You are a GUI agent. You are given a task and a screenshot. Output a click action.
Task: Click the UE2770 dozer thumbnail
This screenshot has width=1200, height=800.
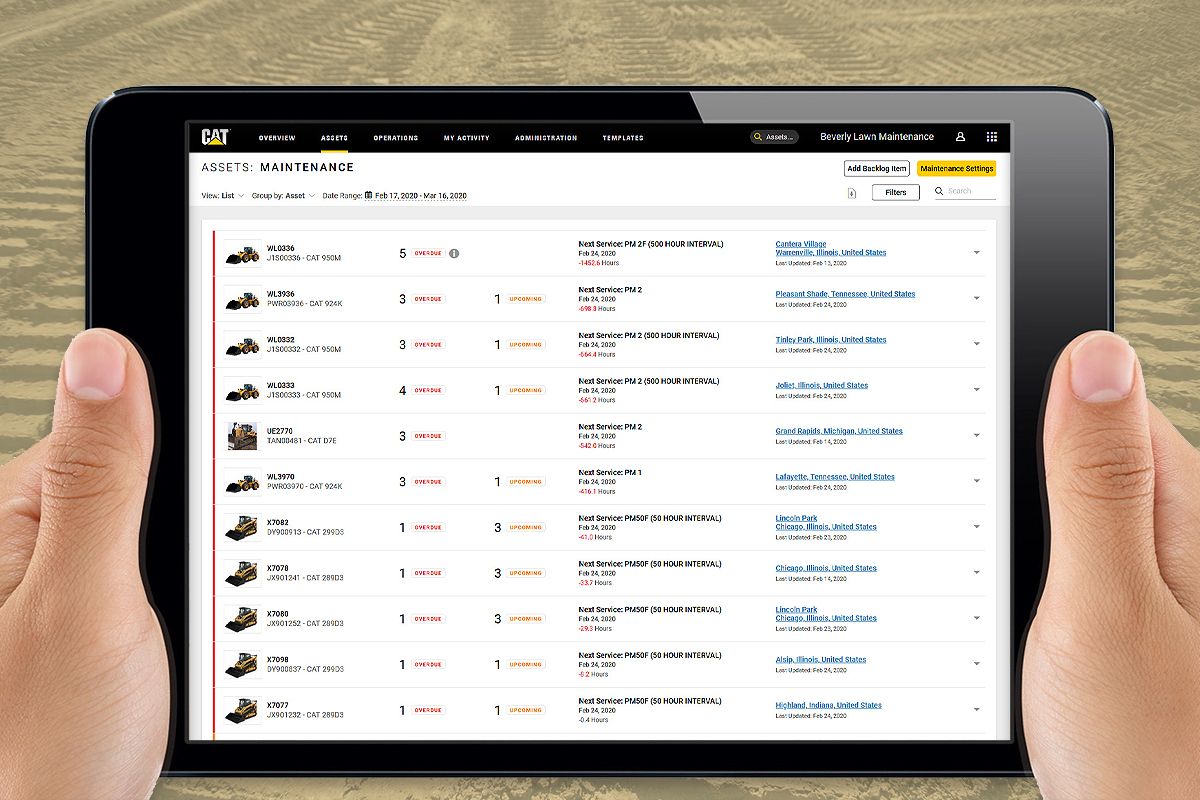[242, 436]
